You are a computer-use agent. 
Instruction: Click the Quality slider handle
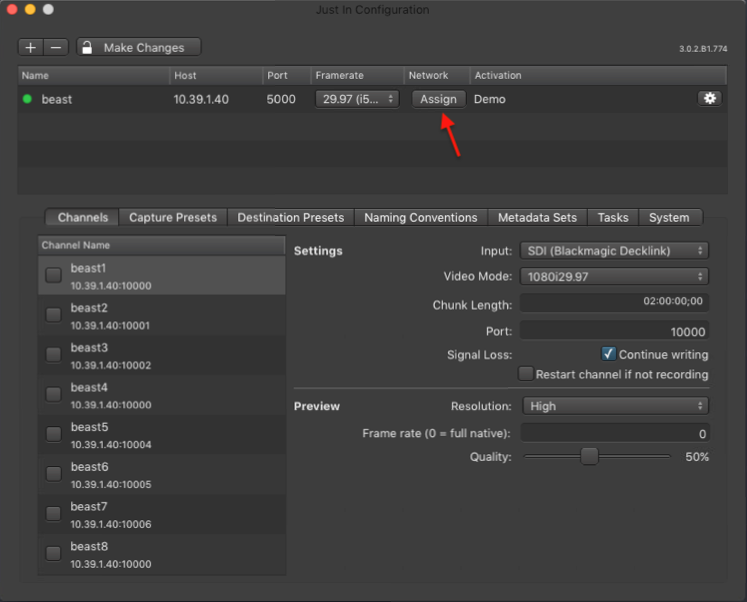coord(589,456)
